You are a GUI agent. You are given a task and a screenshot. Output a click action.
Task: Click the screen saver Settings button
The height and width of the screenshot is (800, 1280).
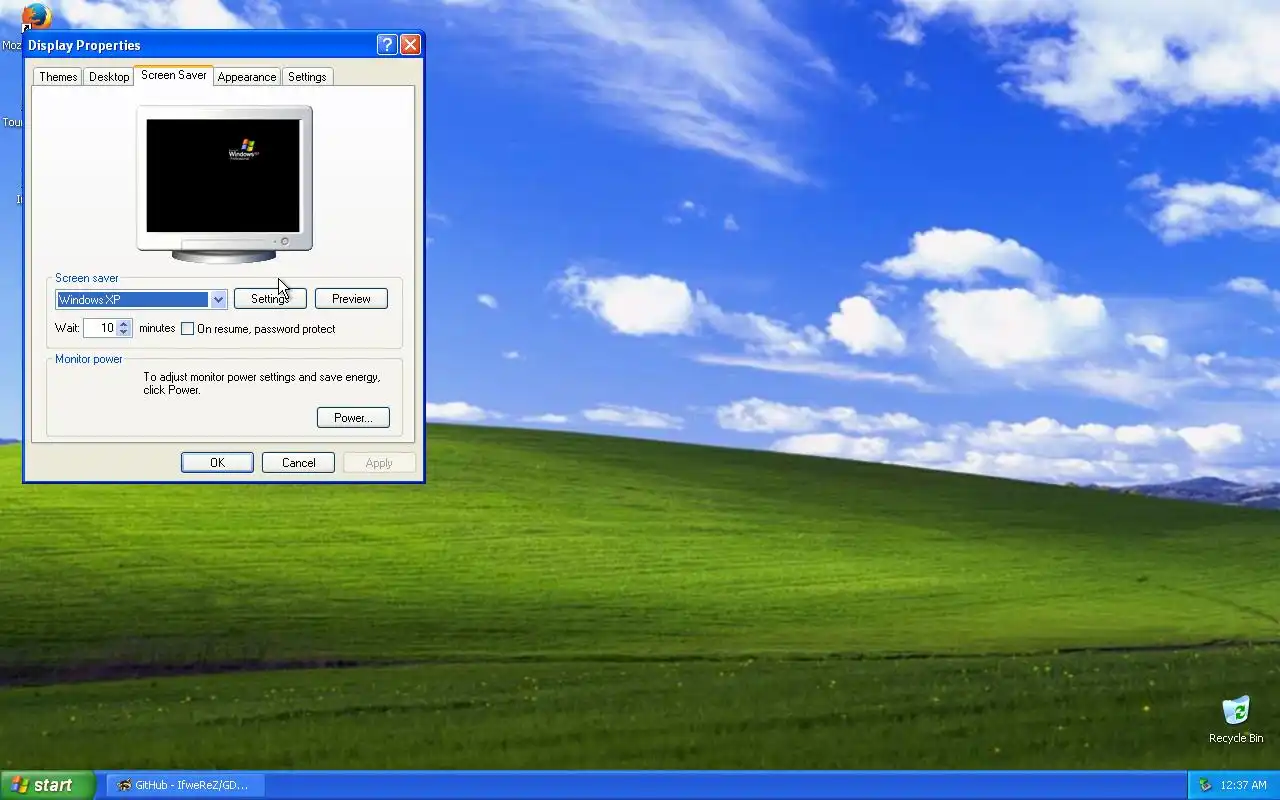coord(270,299)
